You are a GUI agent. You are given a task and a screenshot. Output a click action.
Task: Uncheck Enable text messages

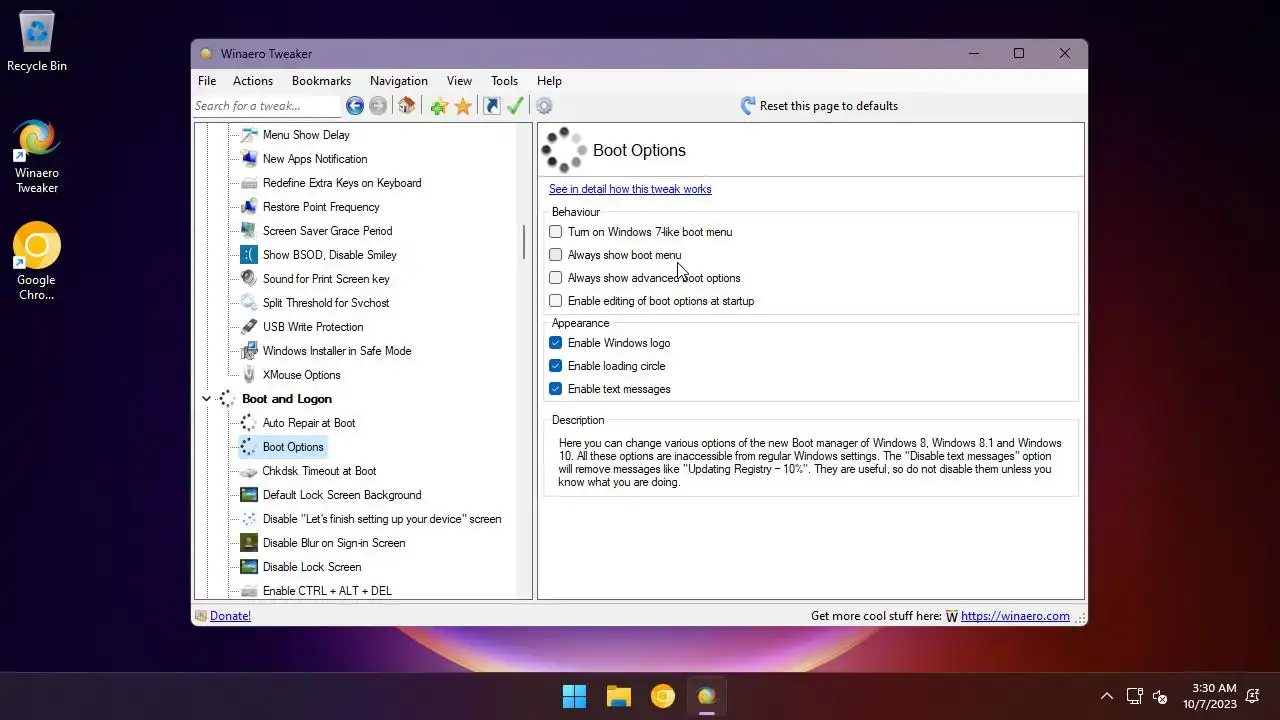click(556, 389)
